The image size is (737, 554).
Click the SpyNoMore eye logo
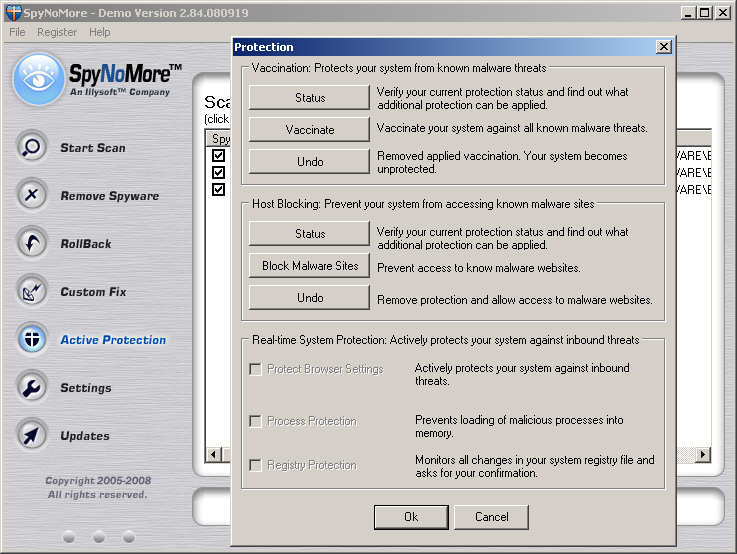[39, 78]
